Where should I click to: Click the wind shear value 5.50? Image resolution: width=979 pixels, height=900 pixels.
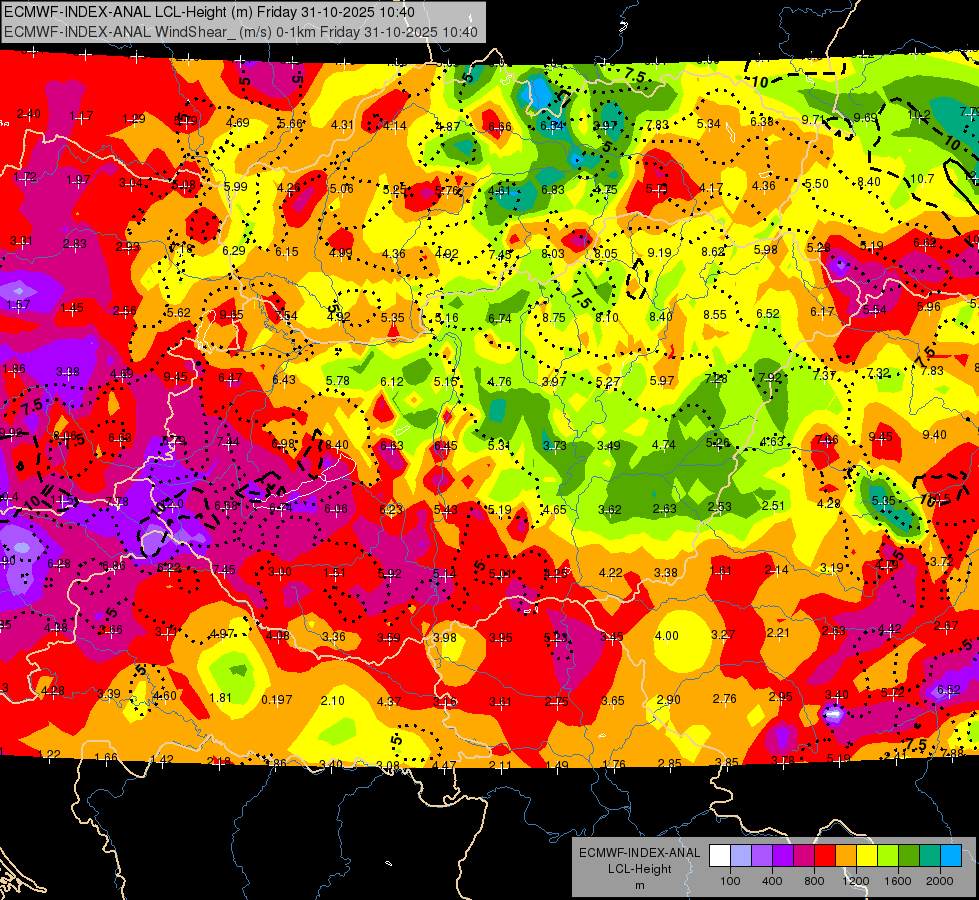pos(817,184)
